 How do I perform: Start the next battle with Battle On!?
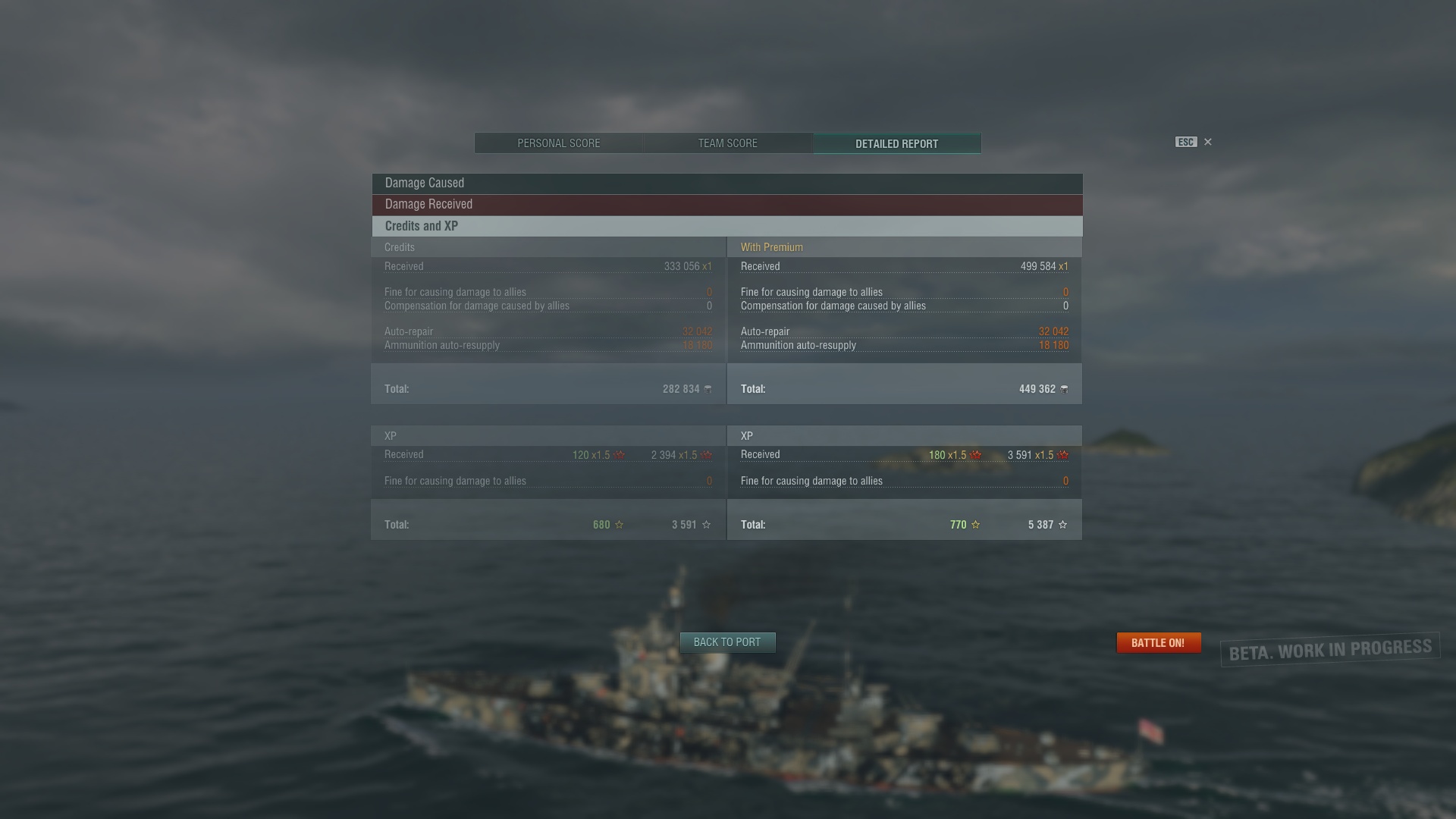1158,643
